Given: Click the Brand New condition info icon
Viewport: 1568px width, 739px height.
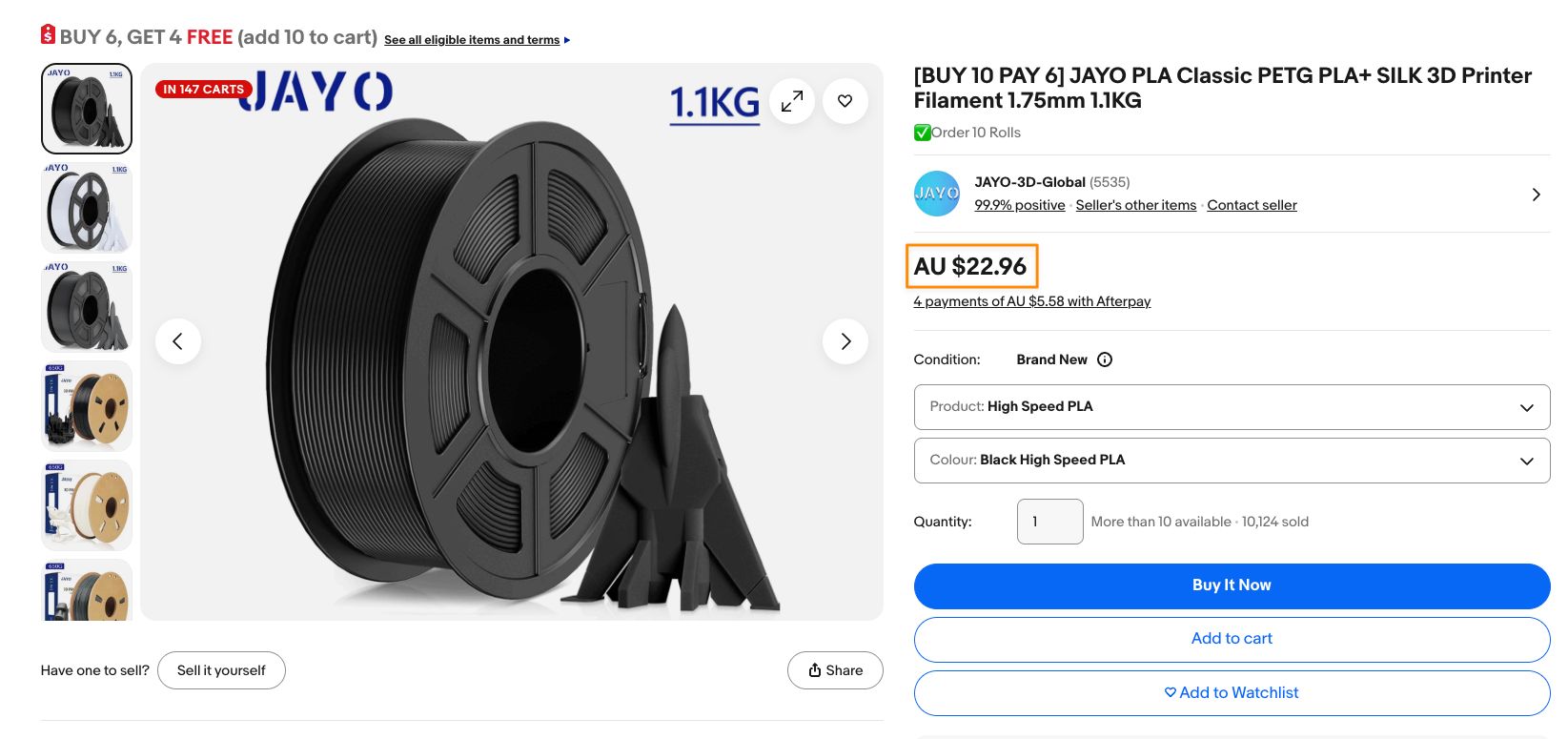Looking at the screenshot, I should (1105, 359).
